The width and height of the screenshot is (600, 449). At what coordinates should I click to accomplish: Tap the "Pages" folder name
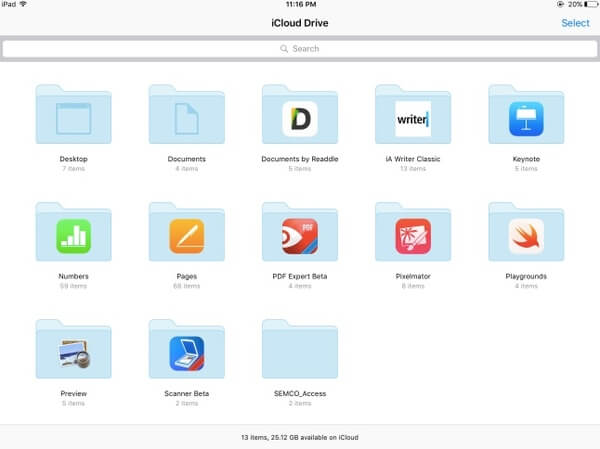pos(187,276)
